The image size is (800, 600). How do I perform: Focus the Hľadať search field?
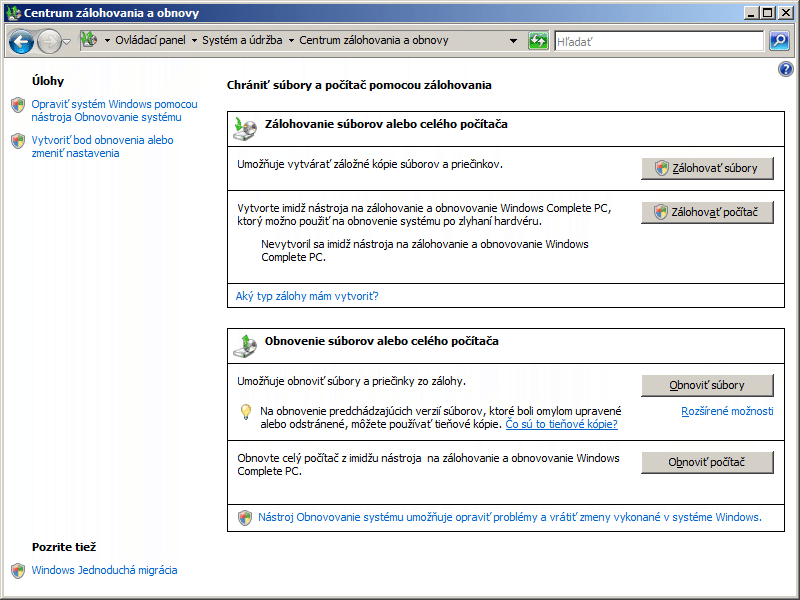[659, 41]
